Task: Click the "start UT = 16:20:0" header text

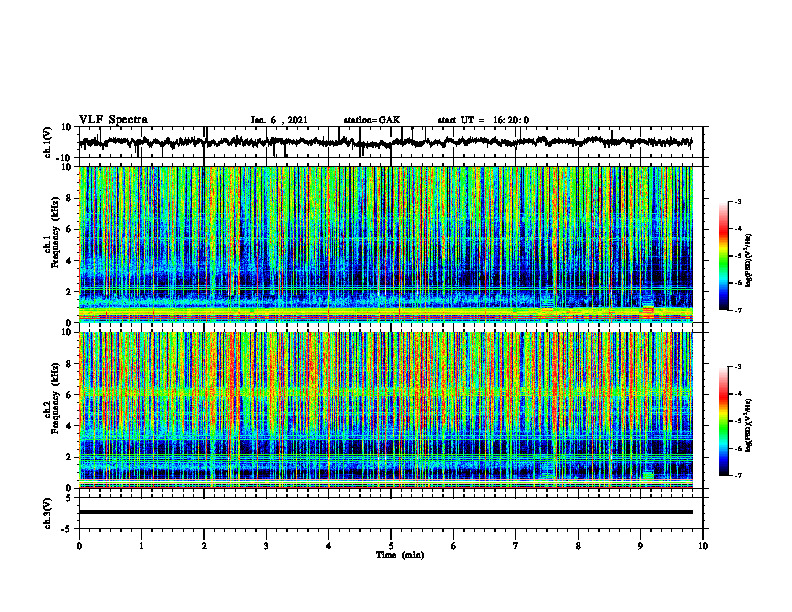Action: point(483,120)
